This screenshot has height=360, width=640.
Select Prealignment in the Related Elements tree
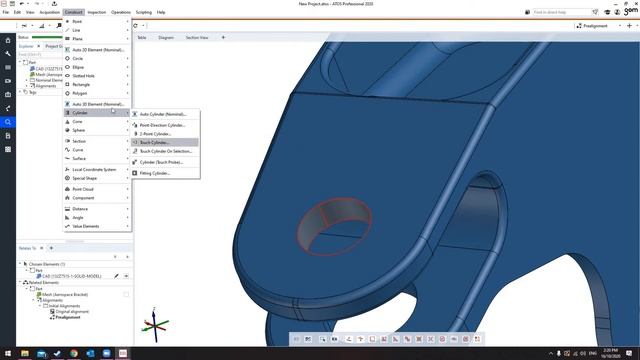(68, 318)
